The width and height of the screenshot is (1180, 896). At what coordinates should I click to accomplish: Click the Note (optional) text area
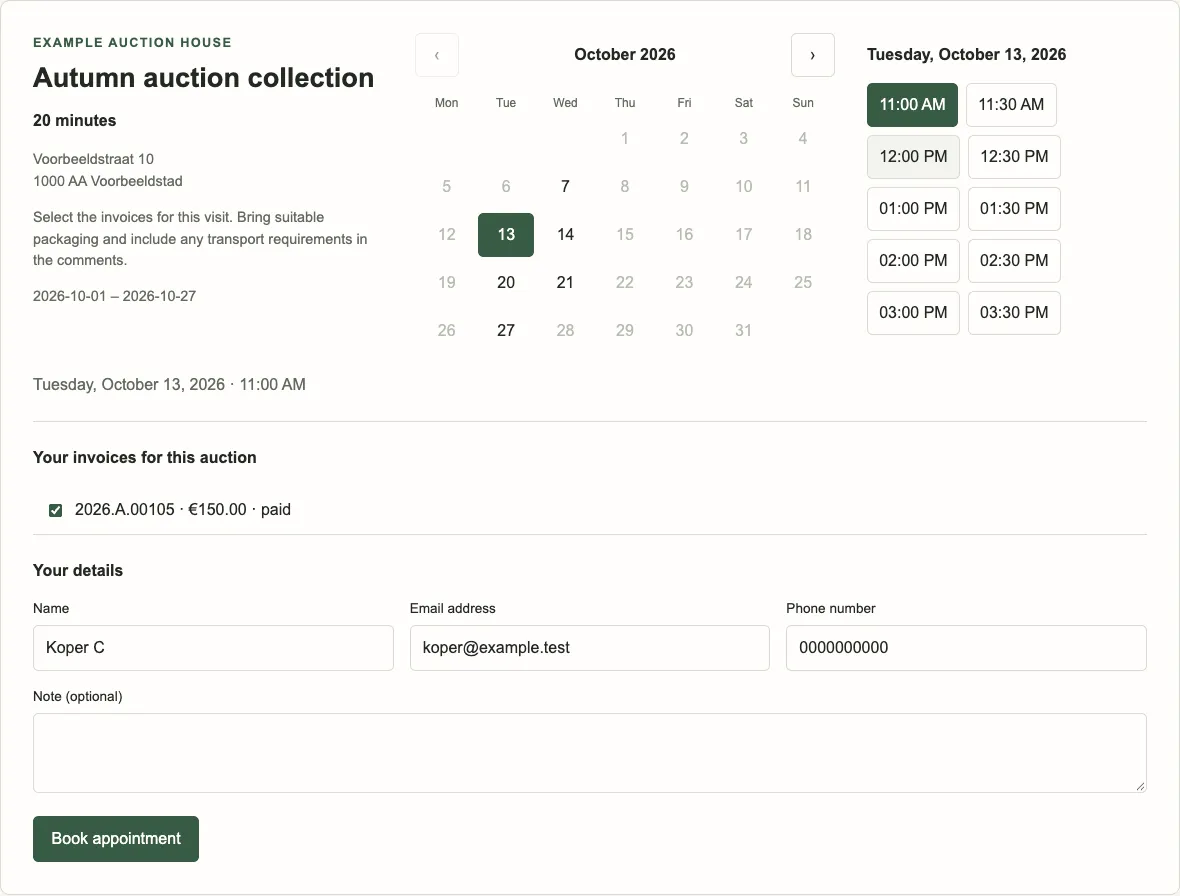589,753
